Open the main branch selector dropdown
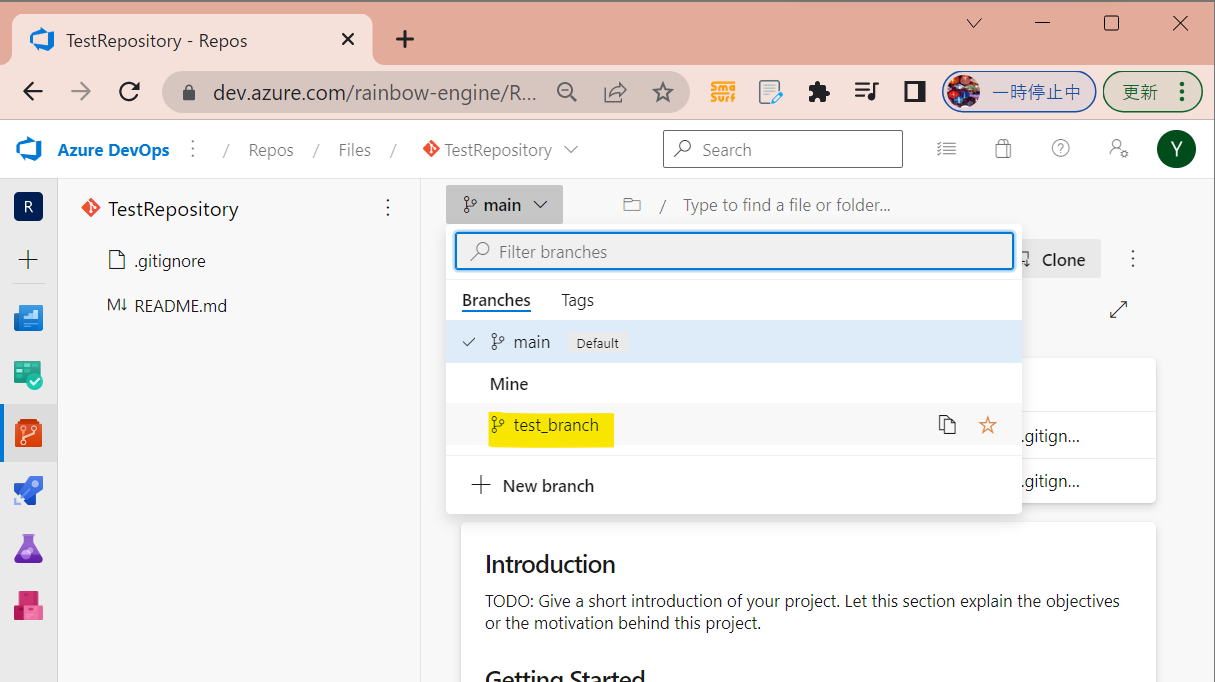This screenshot has width=1215, height=682. point(504,205)
